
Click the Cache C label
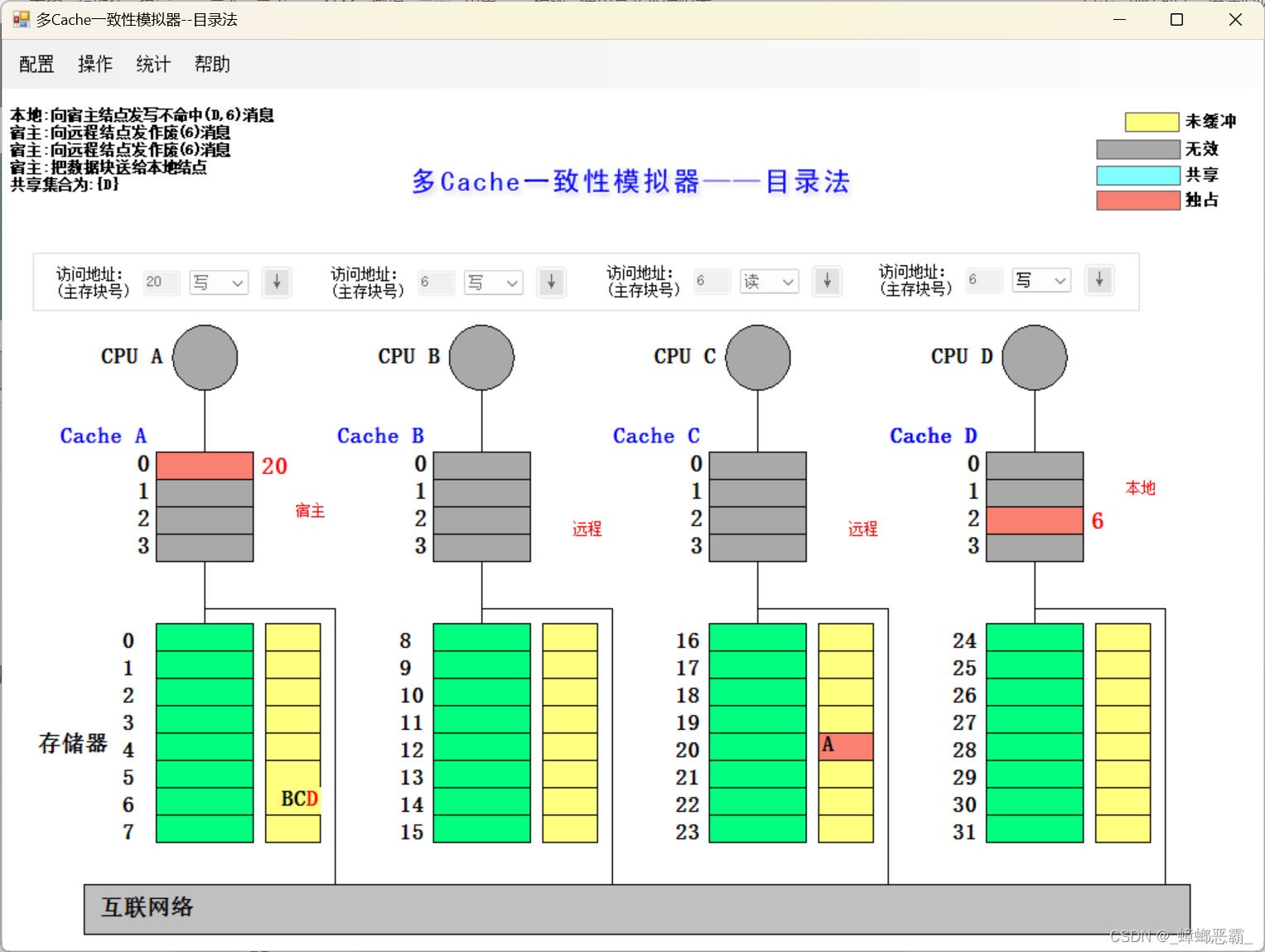click(x=656, y=436)
